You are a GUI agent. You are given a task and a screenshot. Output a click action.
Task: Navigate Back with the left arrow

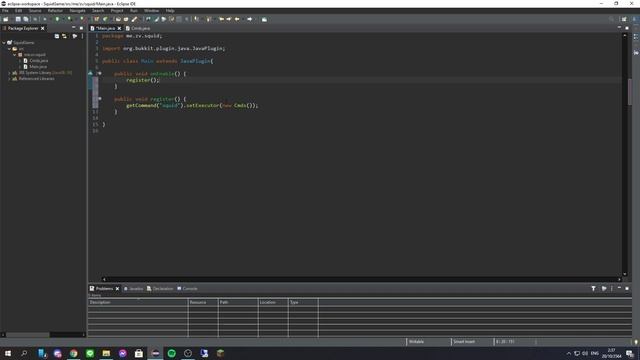pyautogui.click(x=237, y=19)
